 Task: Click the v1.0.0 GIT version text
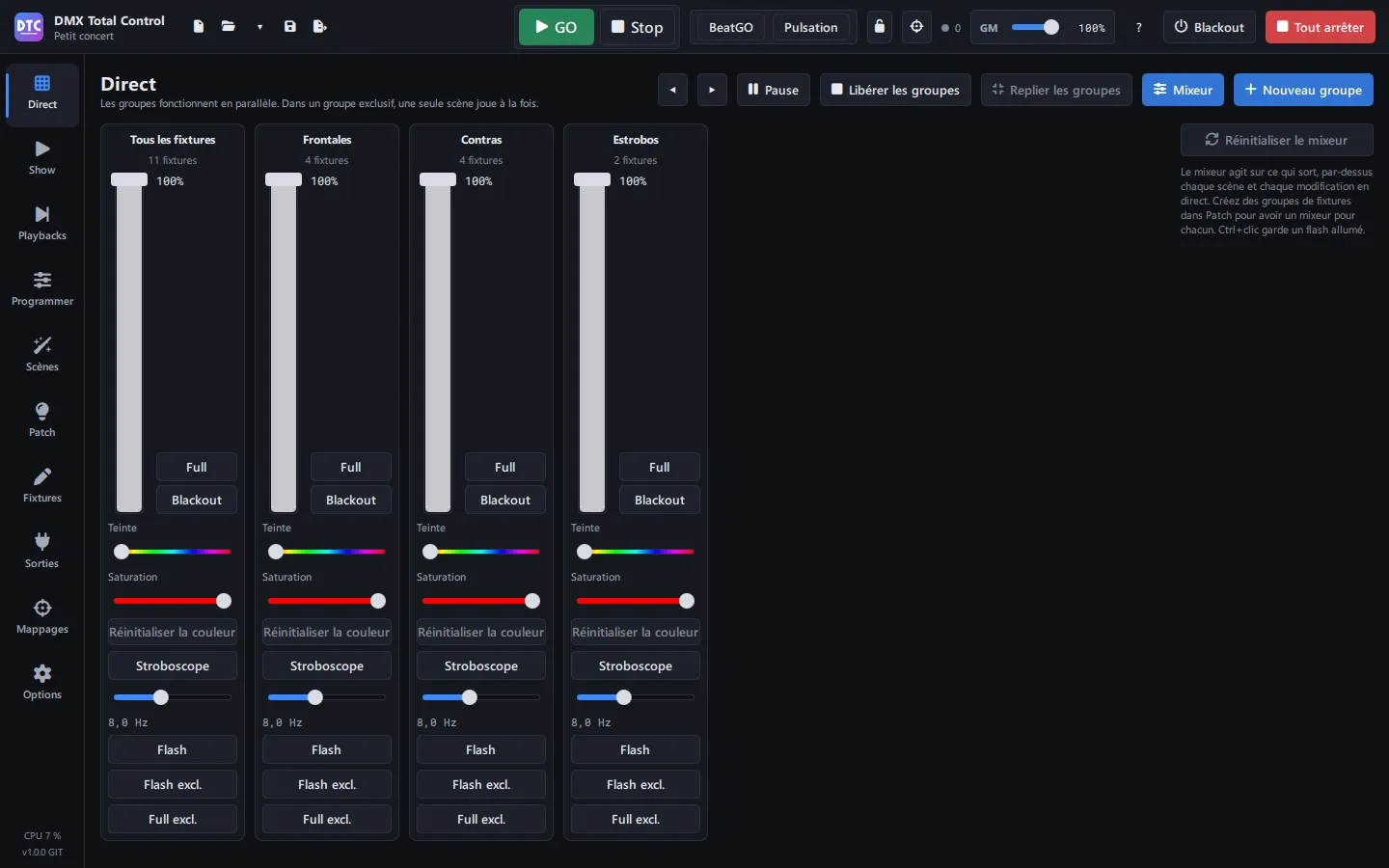(42, 852)
